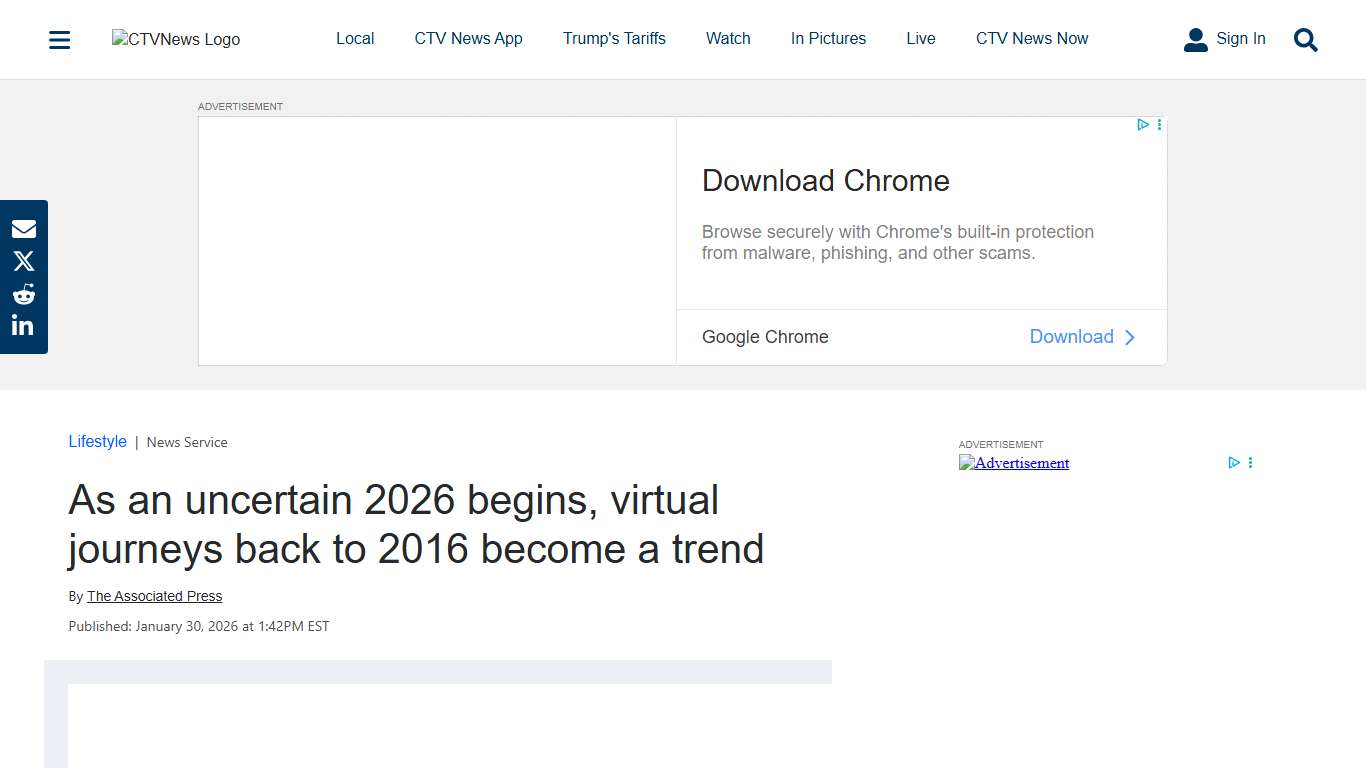
Task: Open the CTV News logo homepage link
Action: click(175, 39)
